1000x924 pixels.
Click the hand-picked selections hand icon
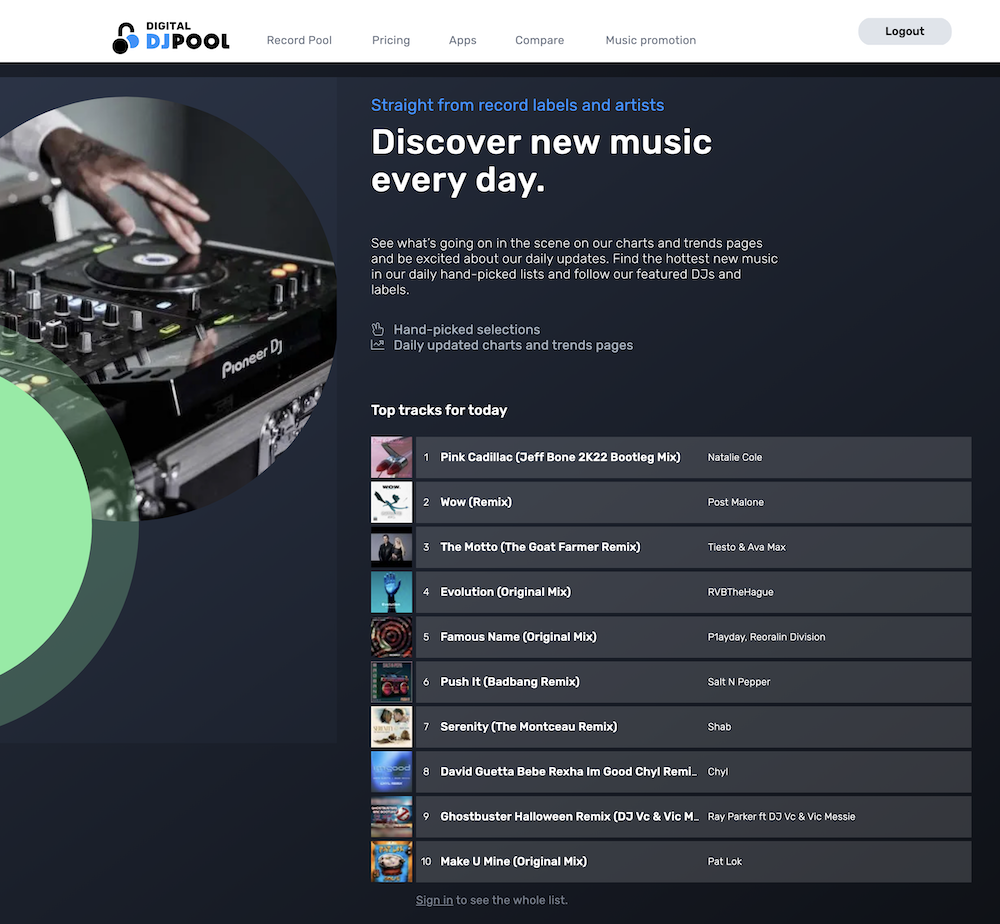click(x=378, y=329)
